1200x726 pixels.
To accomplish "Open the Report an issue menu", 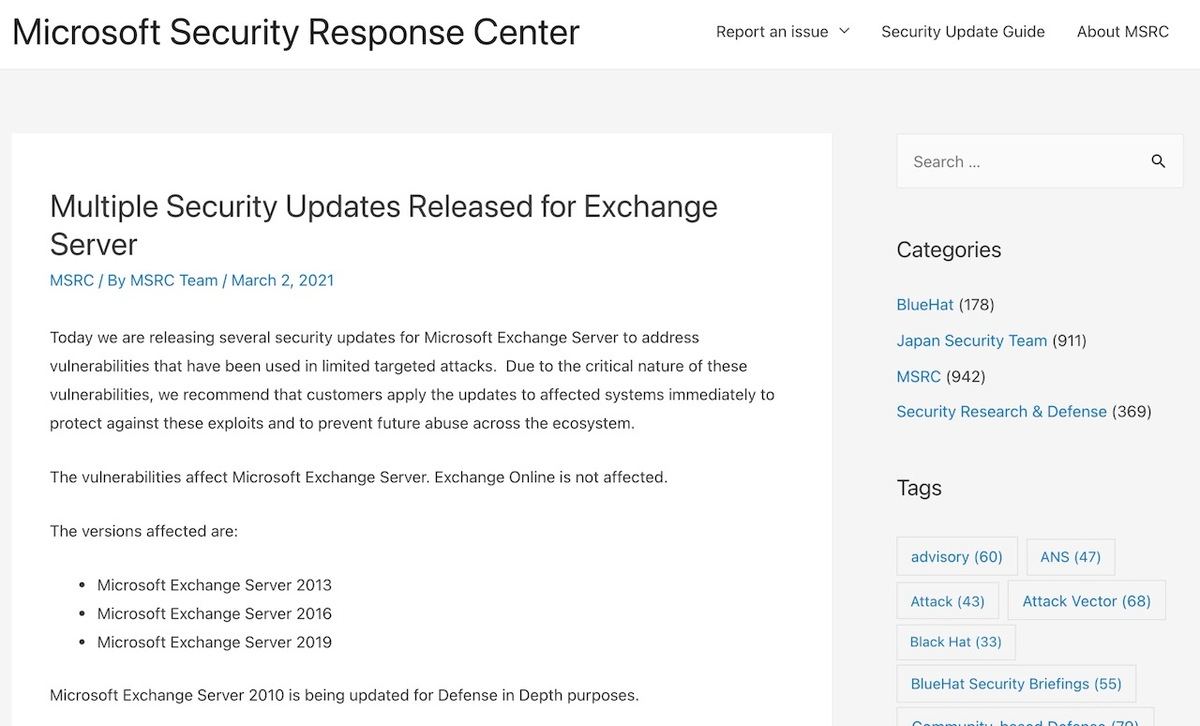I will 782,31.
